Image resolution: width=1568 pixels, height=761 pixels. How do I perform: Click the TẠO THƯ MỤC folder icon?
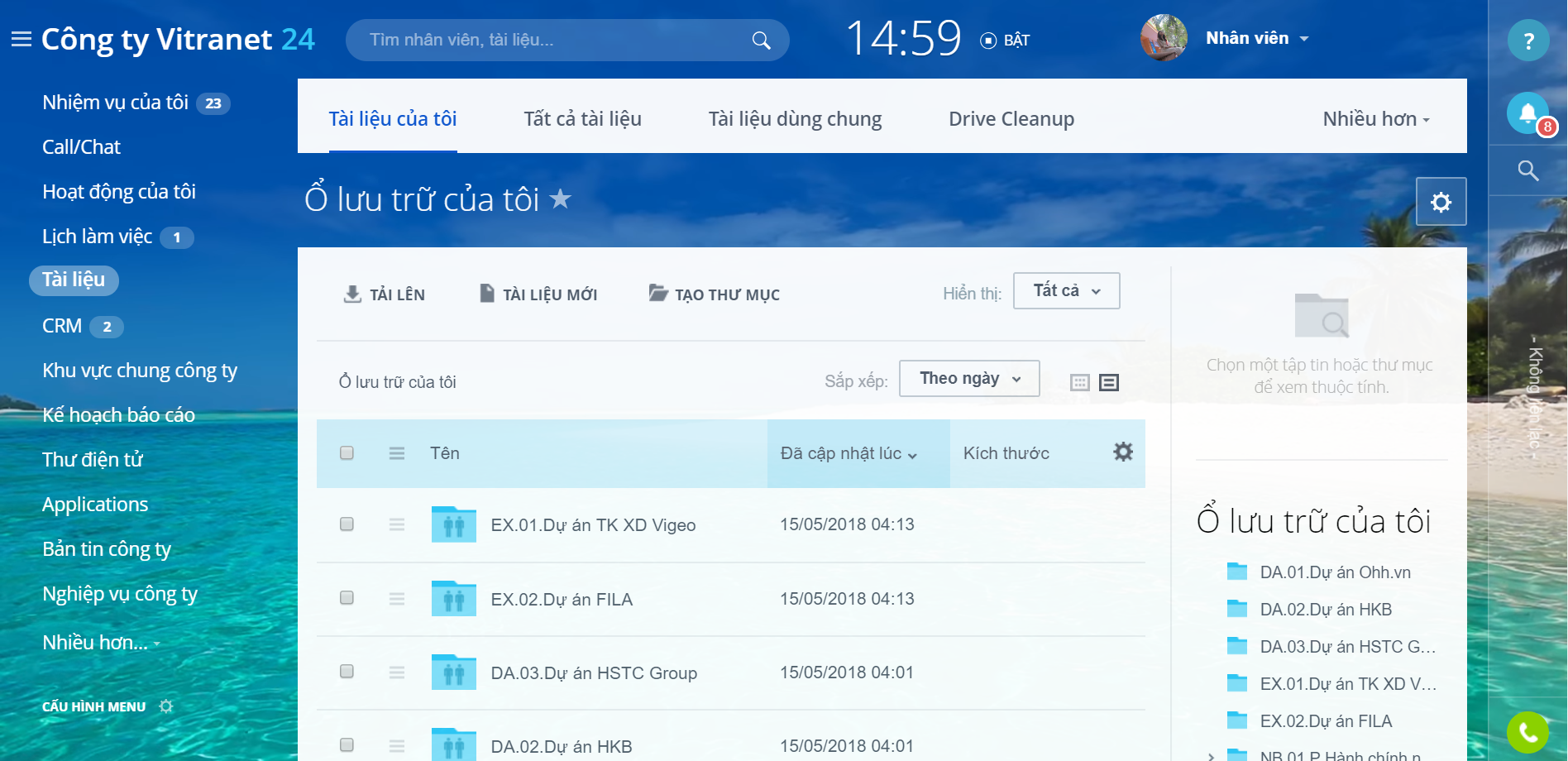pos(658,293)
